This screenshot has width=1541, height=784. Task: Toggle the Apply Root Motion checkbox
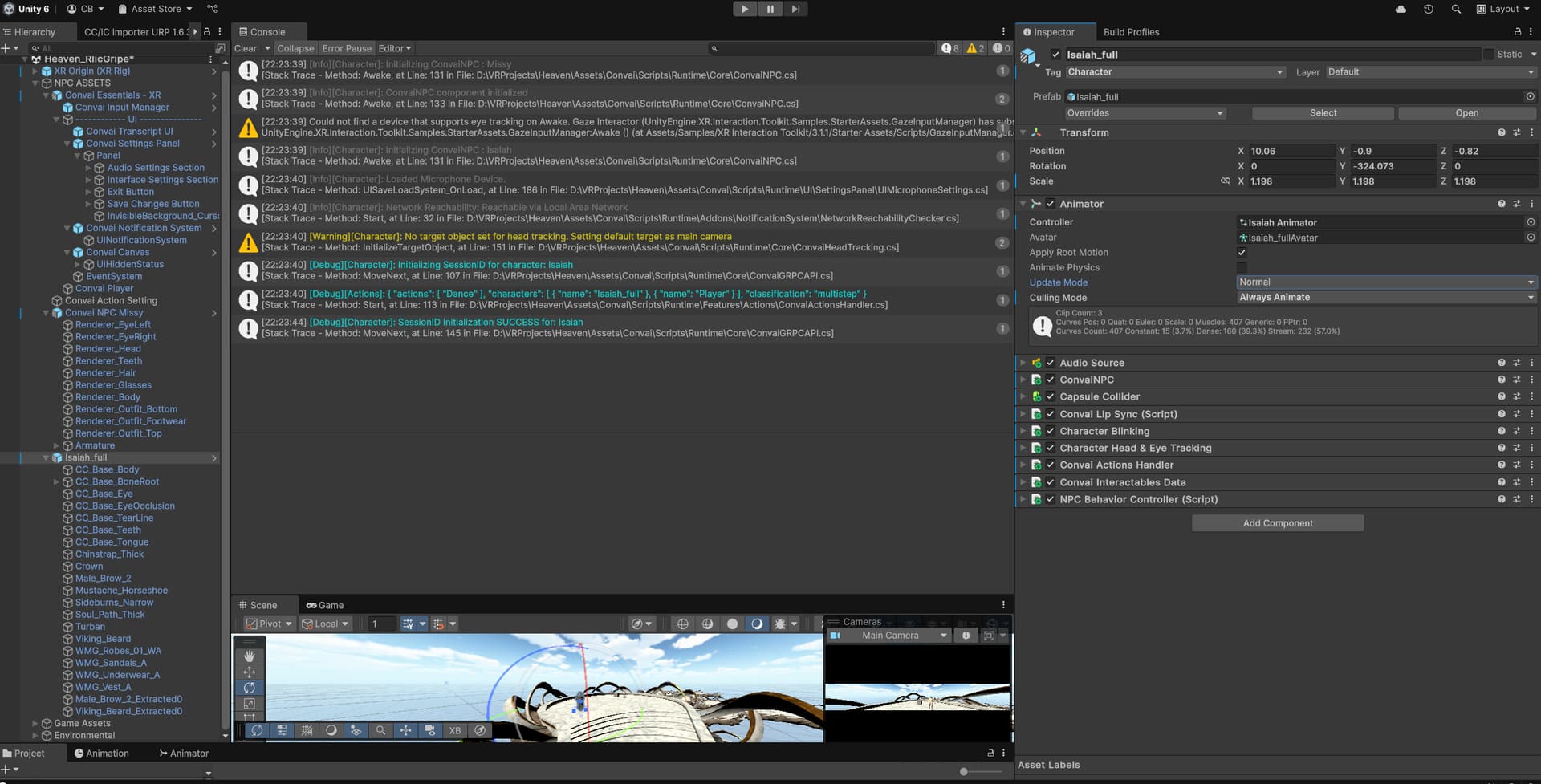coord(1242,253)
